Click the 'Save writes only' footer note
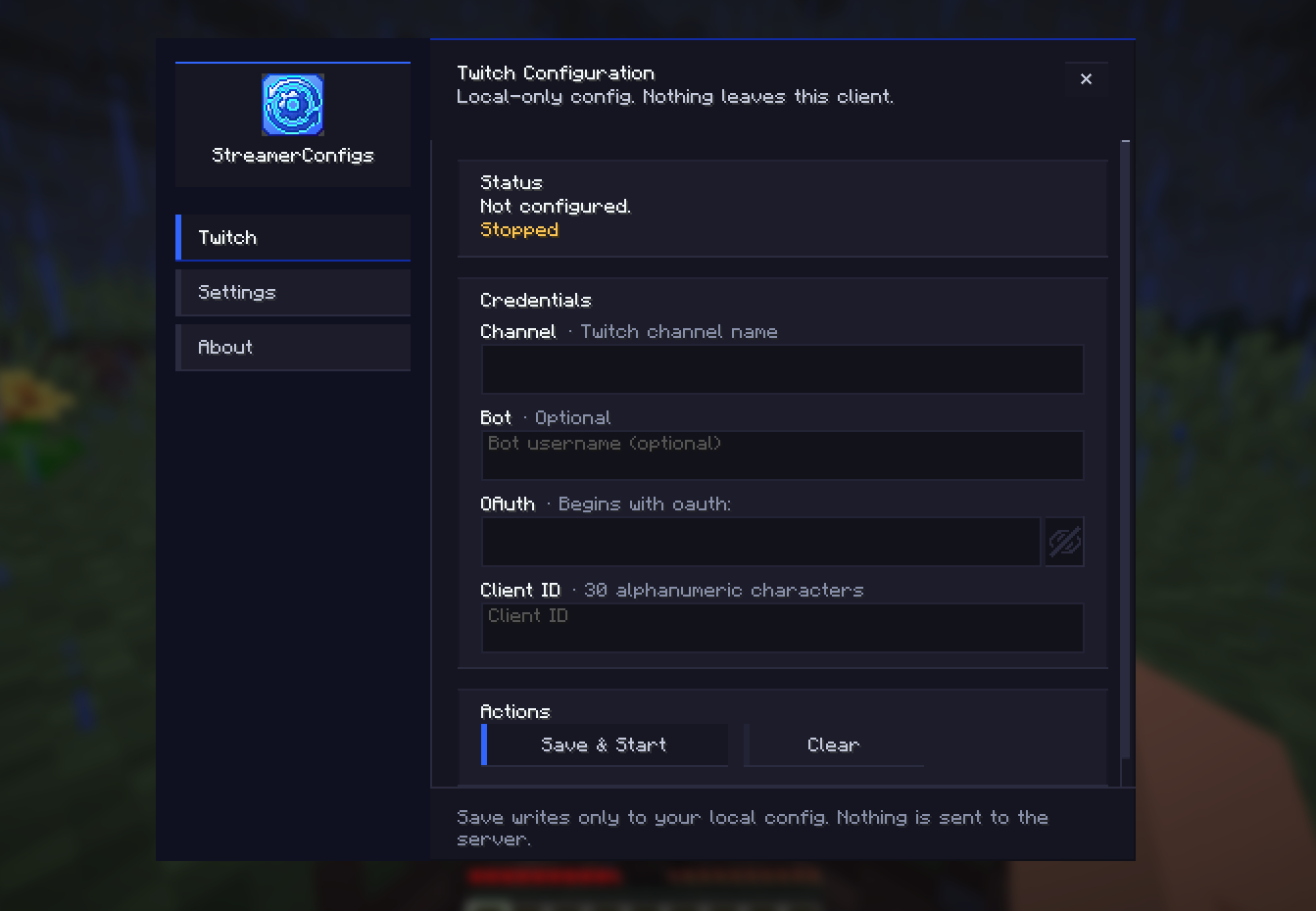Screen dimensions: 1316x911 click(x=753, y=828)
